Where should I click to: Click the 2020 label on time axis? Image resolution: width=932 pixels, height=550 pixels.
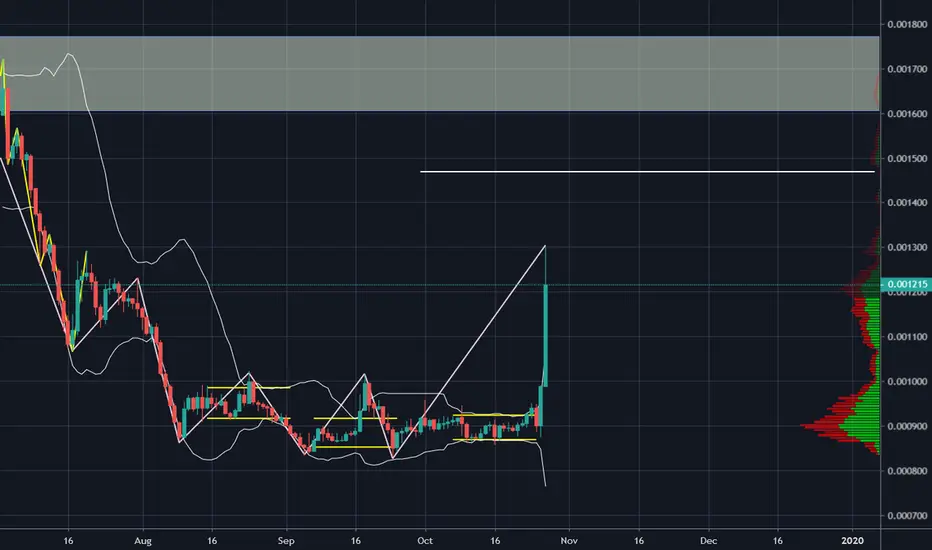click(x=852, y=541)
